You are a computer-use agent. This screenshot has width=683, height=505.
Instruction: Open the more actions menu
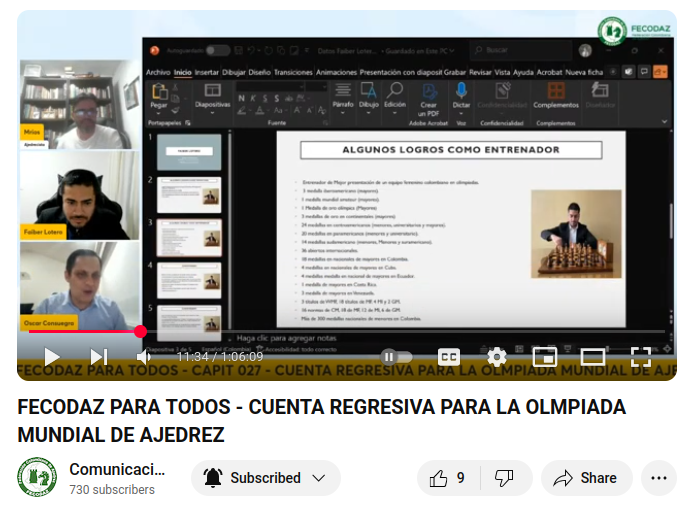coord(659,478)
